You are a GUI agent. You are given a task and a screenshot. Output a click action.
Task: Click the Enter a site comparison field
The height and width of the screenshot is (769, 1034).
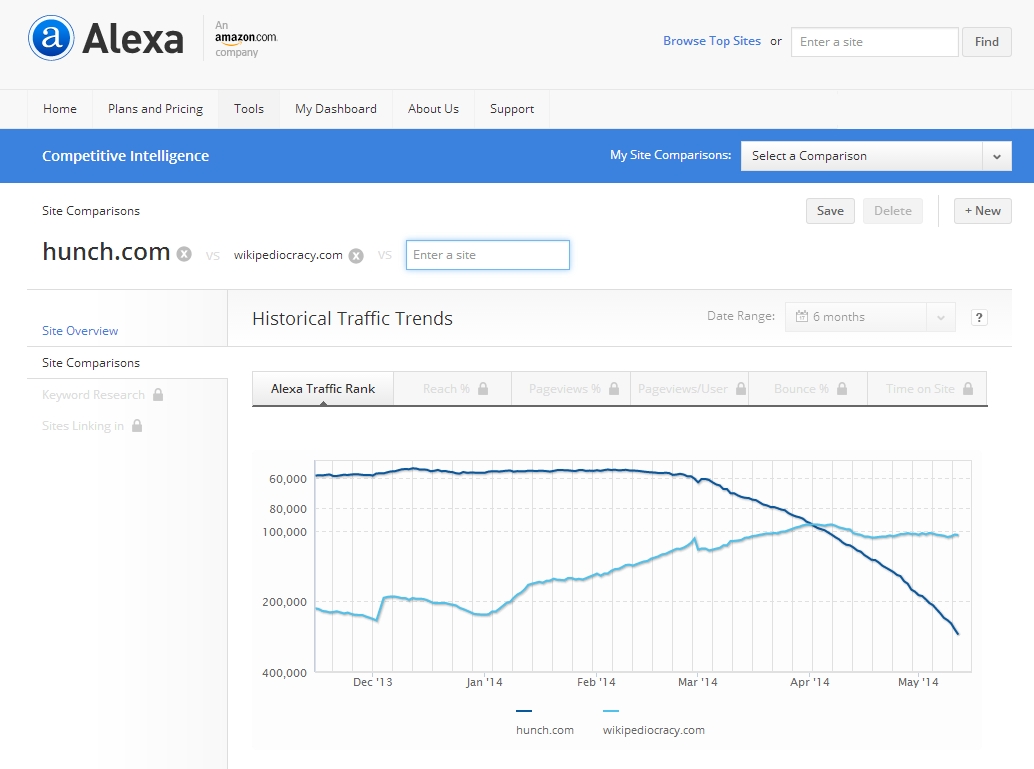[x=487, y=255]
